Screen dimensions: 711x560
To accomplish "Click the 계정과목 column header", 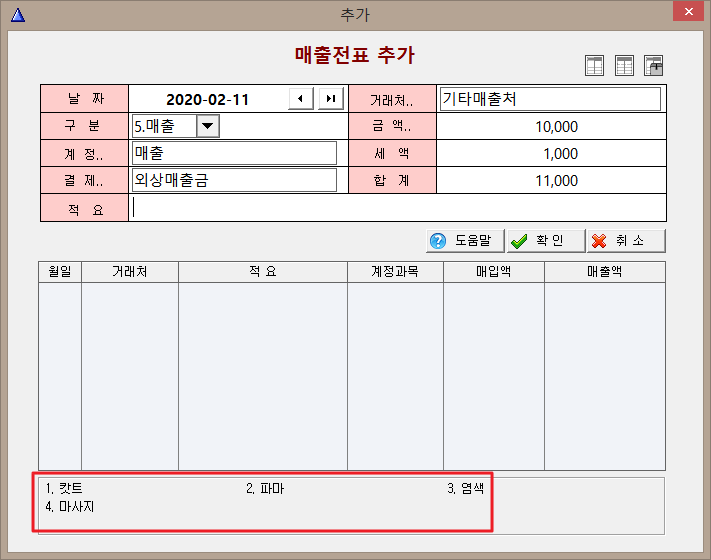I will click(x=395, y=272).
